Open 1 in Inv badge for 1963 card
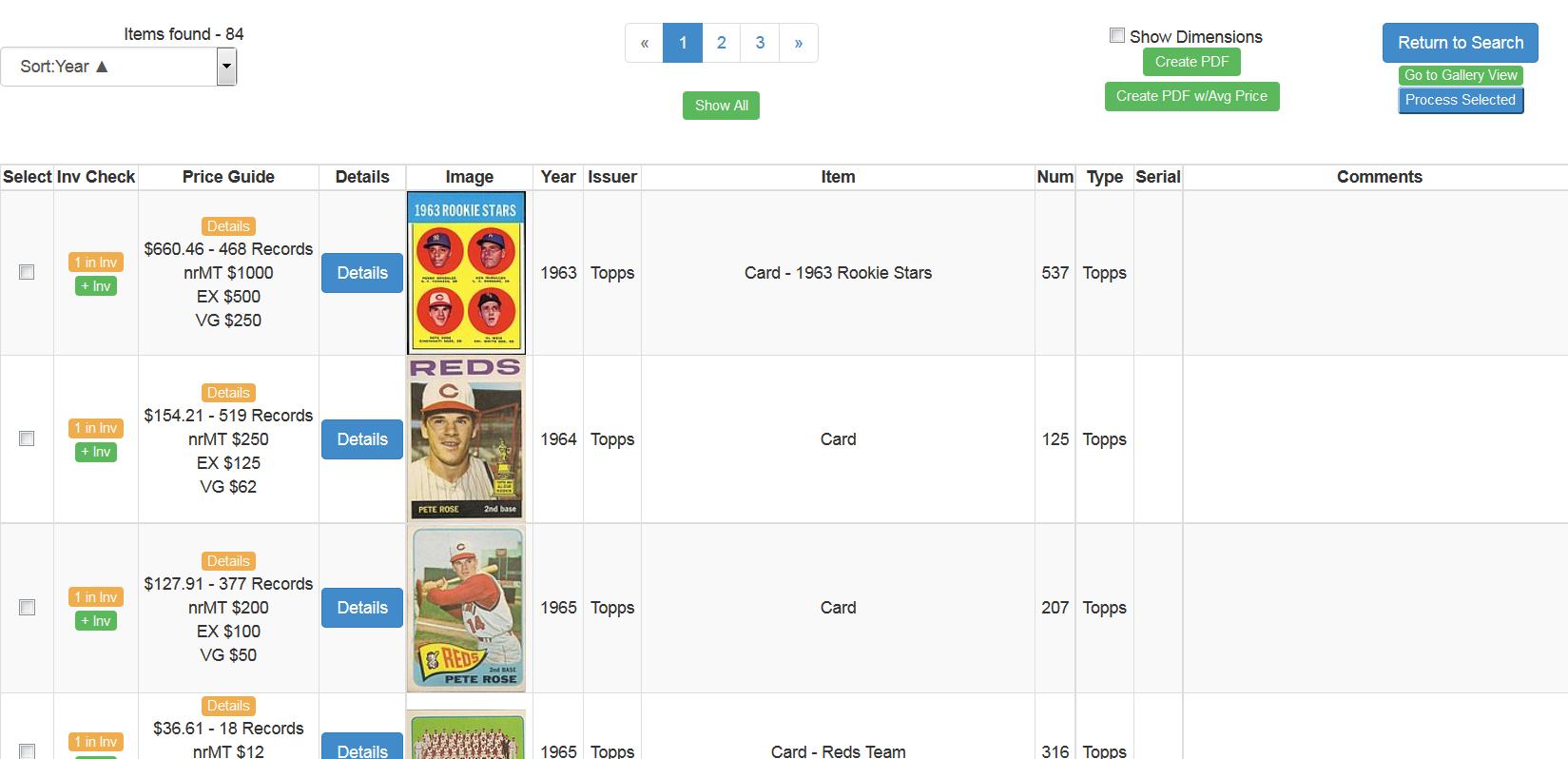 point(96,263)
